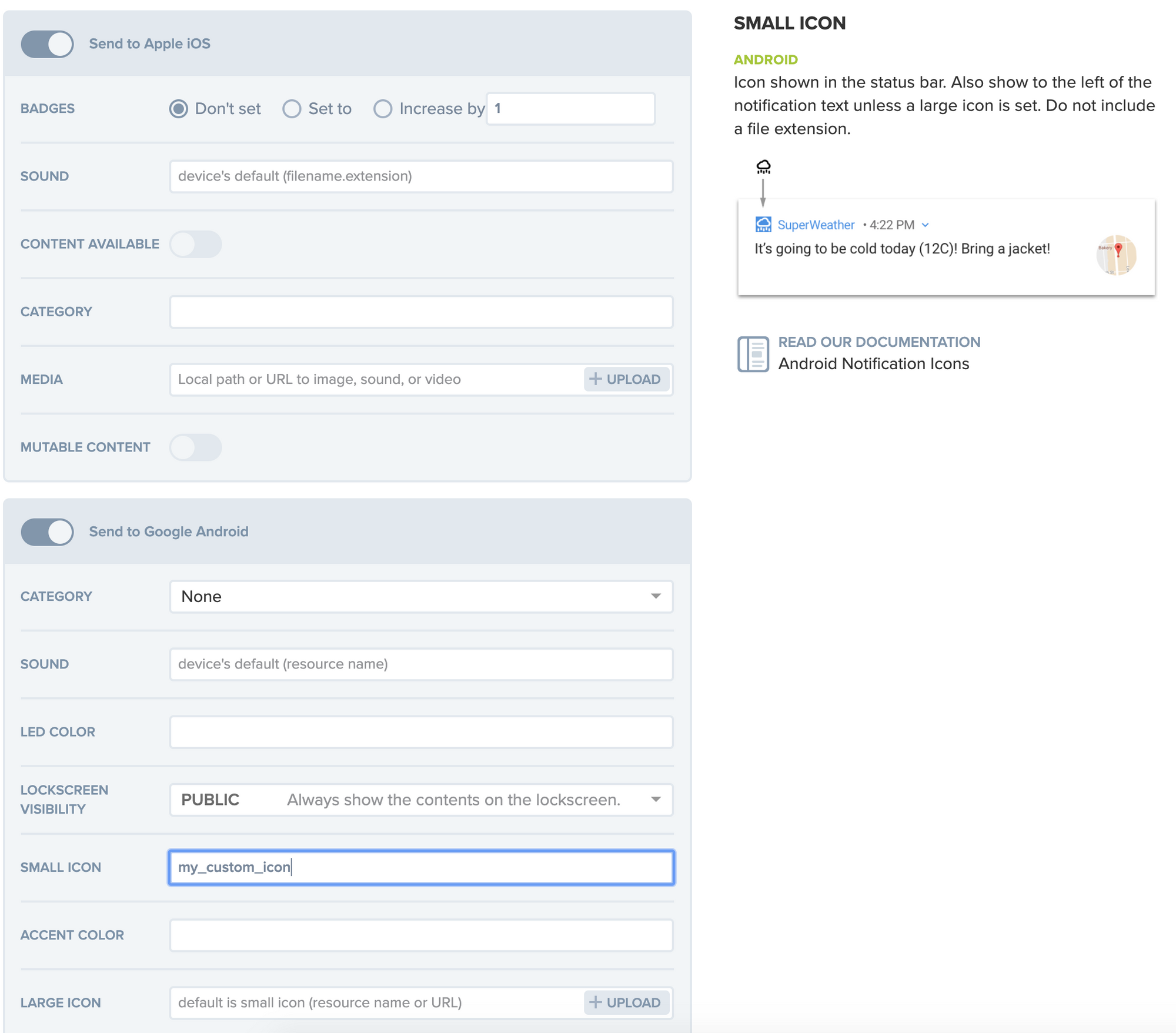Click the Large Icon Upload button
Screen dimensions: 1176x1033
pyautogui.click(x=626, y=1003)
